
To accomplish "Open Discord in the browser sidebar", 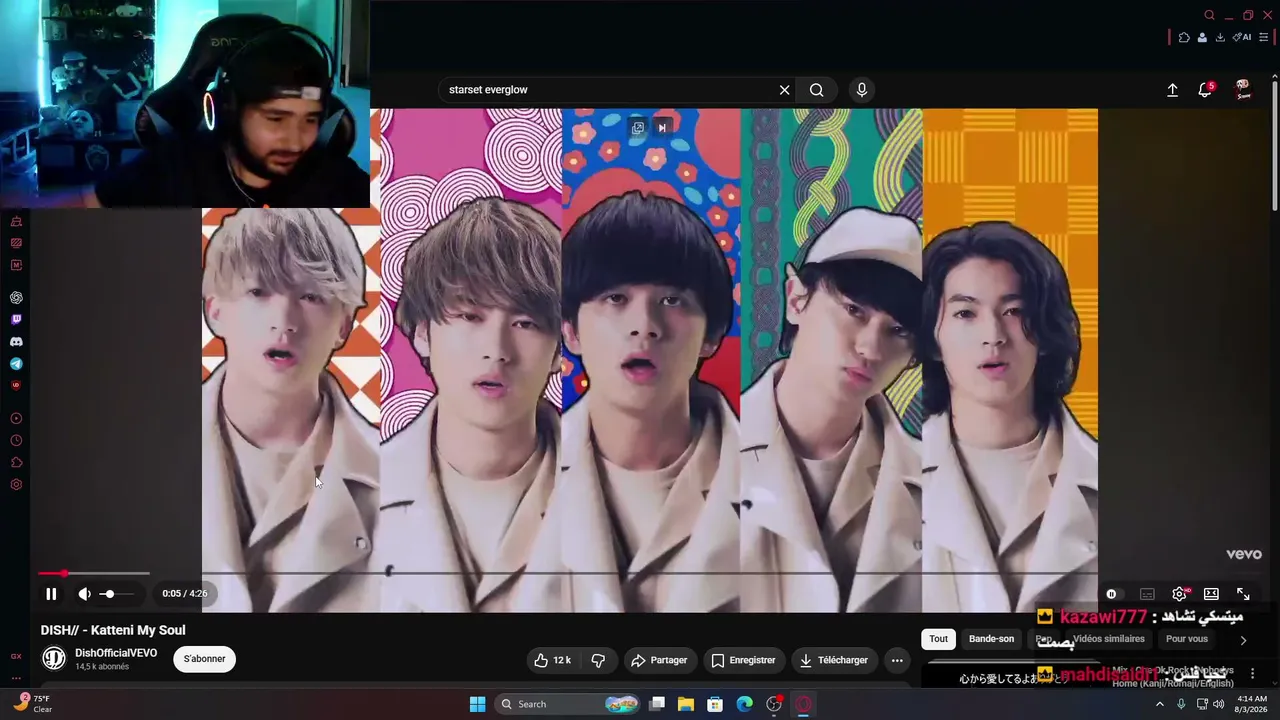I will (16, 342).
